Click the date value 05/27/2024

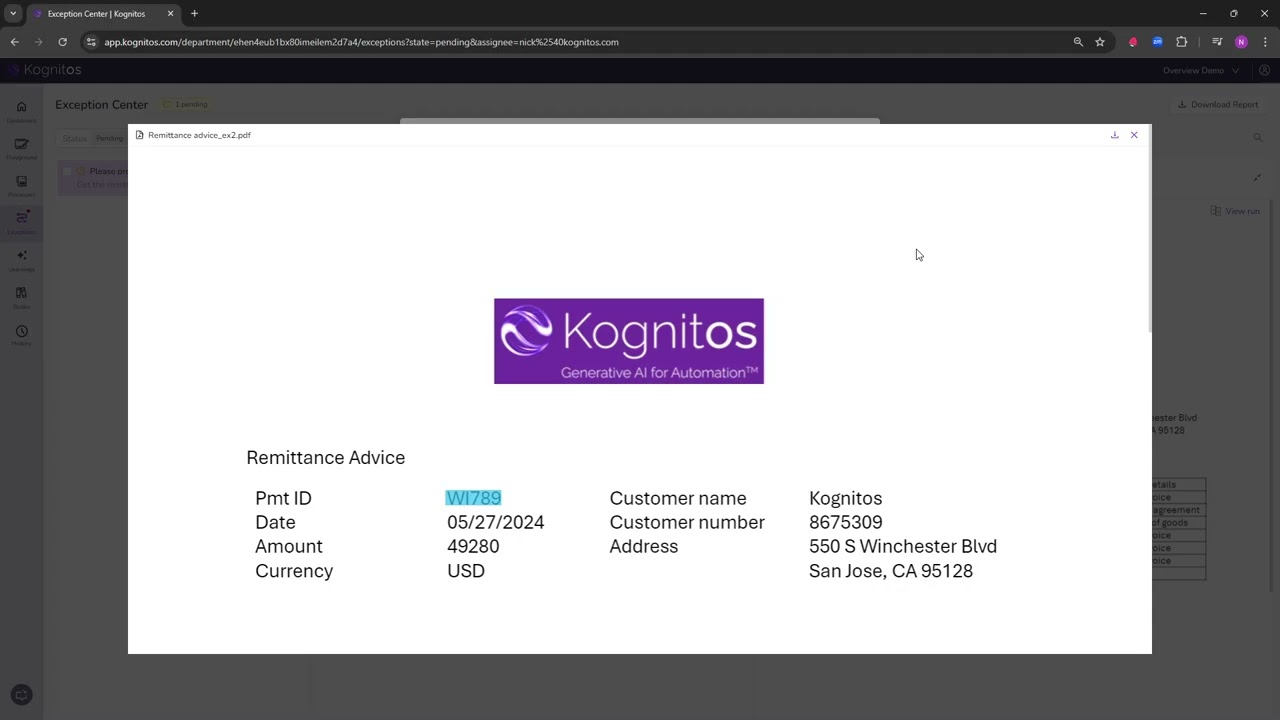click(495, 522)
